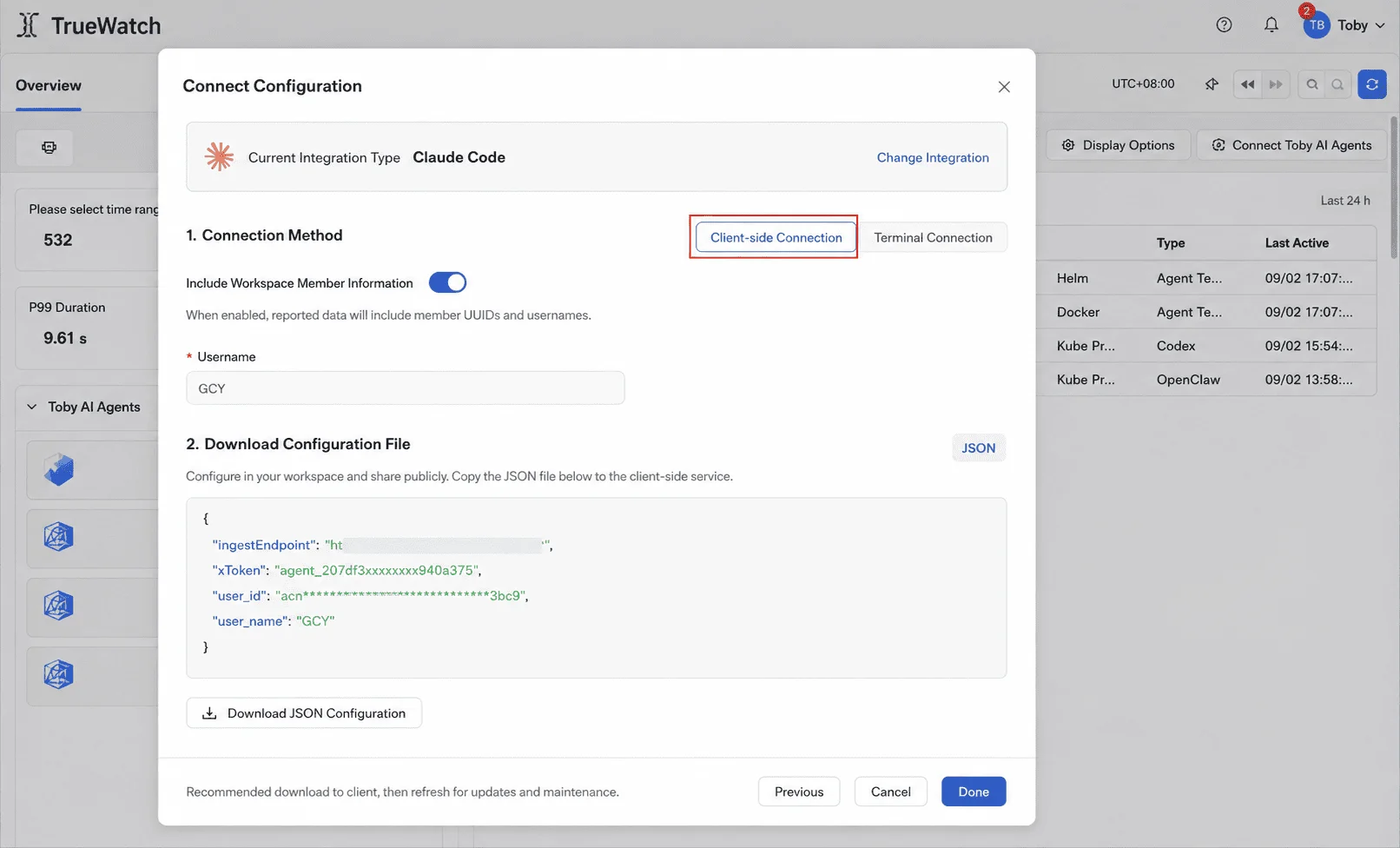
Task: Select the Helm row in the table
Action: (x=1205, y=278)
